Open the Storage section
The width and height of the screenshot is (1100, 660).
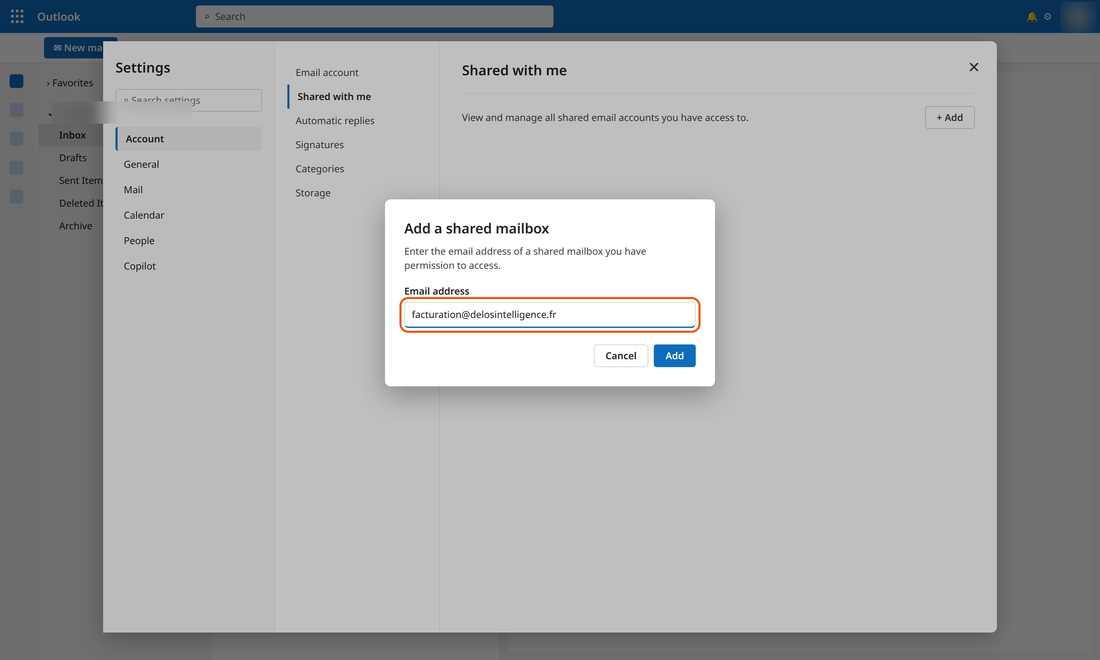pyautogui.click(x=313, y=193)
